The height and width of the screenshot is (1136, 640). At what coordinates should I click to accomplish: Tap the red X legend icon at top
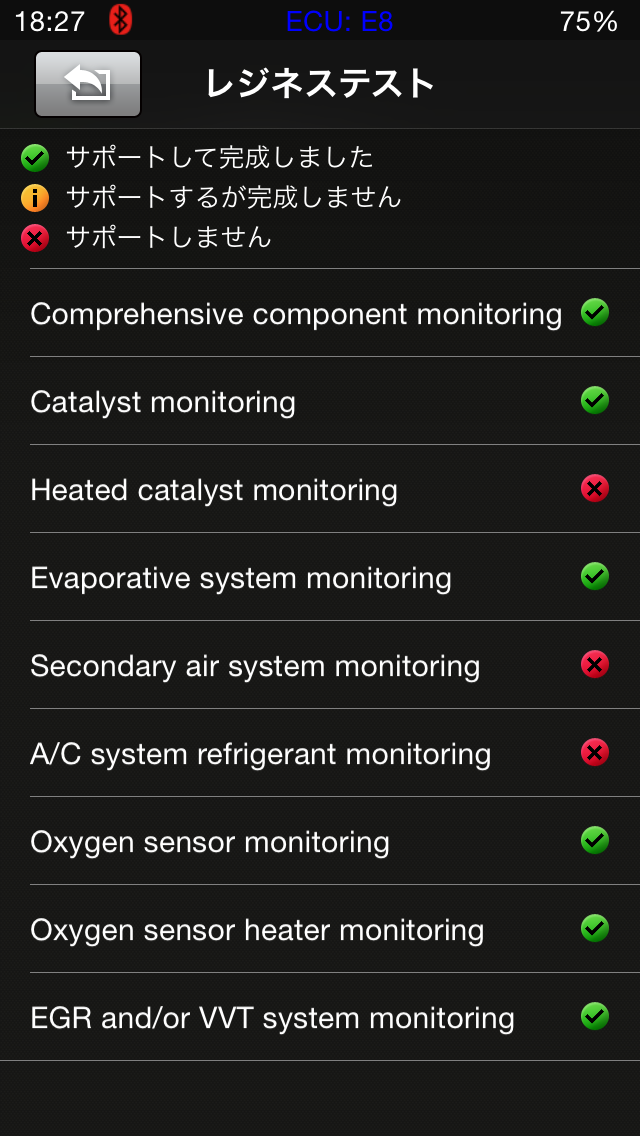(35, 238)
